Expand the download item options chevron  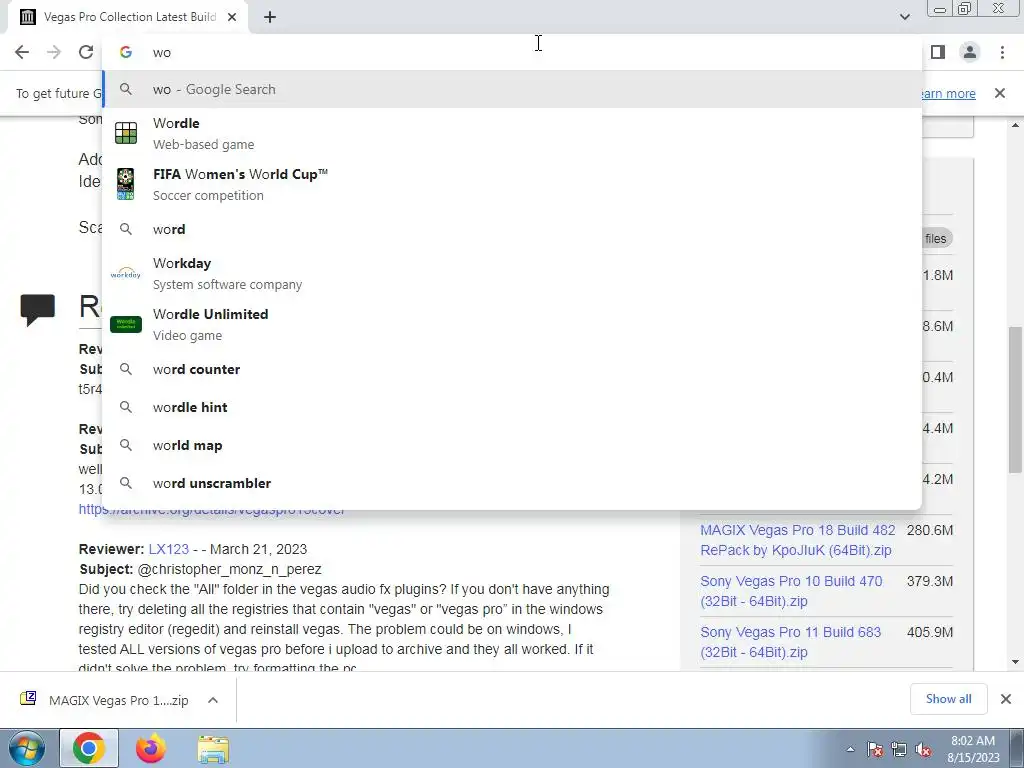[x=213, y=700]
